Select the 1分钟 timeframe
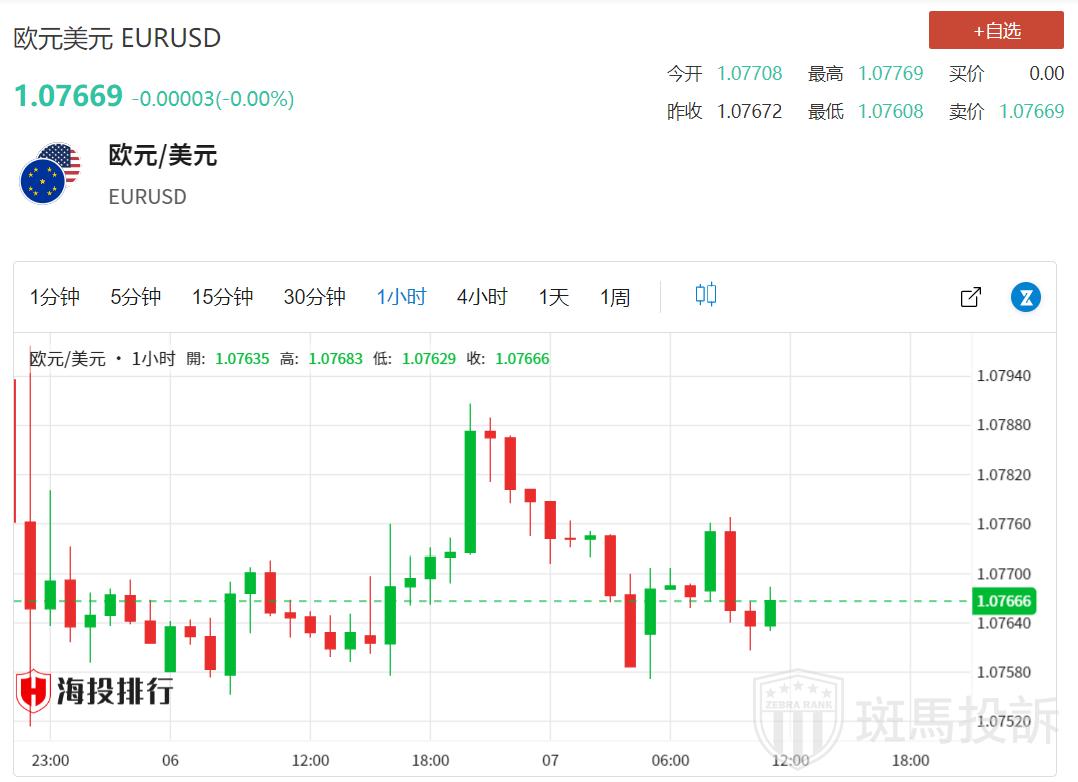Image resolution: width=1078 pixels, height=782 pixels. click(x=55, y=297)
